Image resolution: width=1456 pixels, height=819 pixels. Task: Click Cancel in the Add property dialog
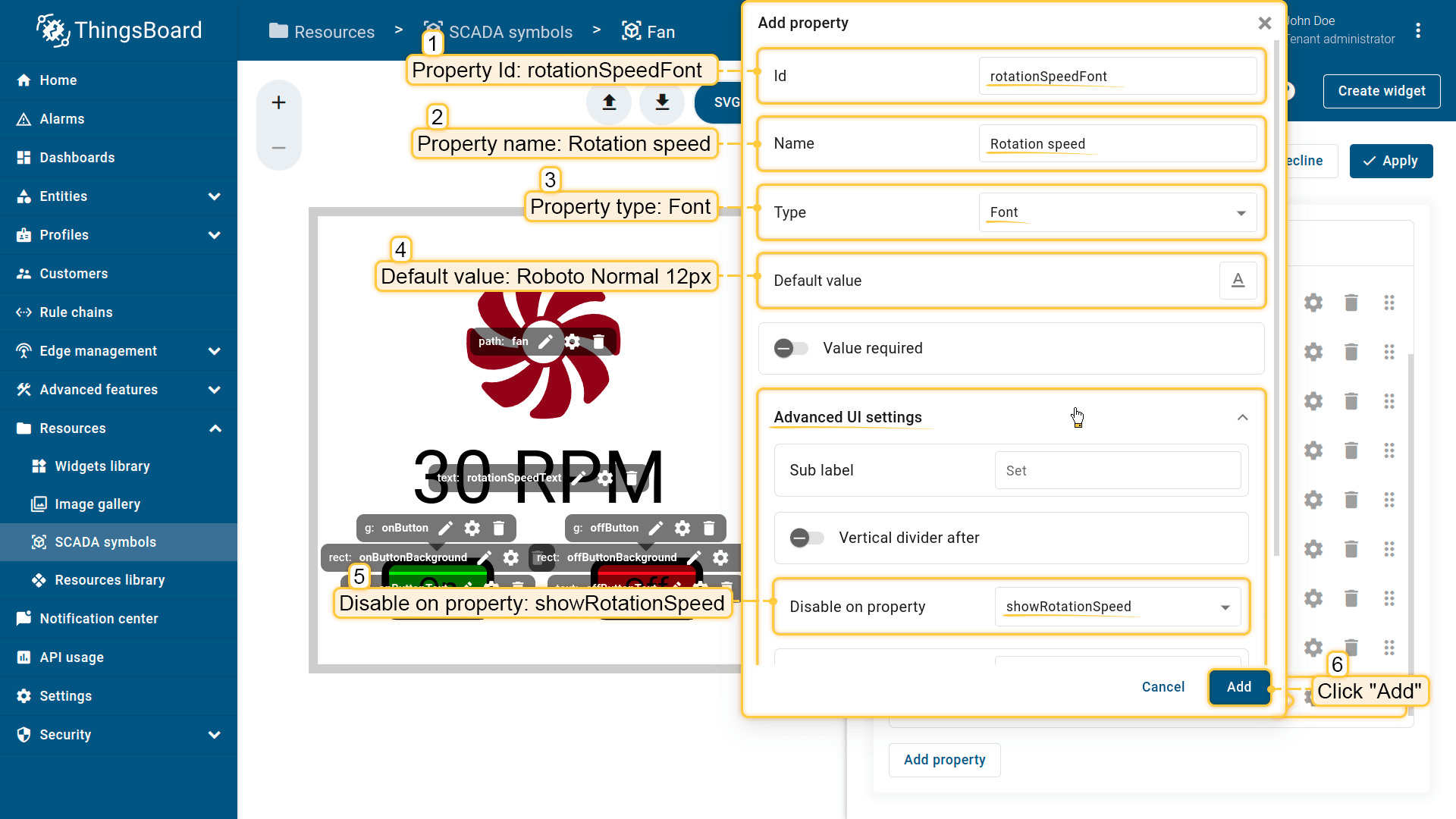pos(1163,687)
